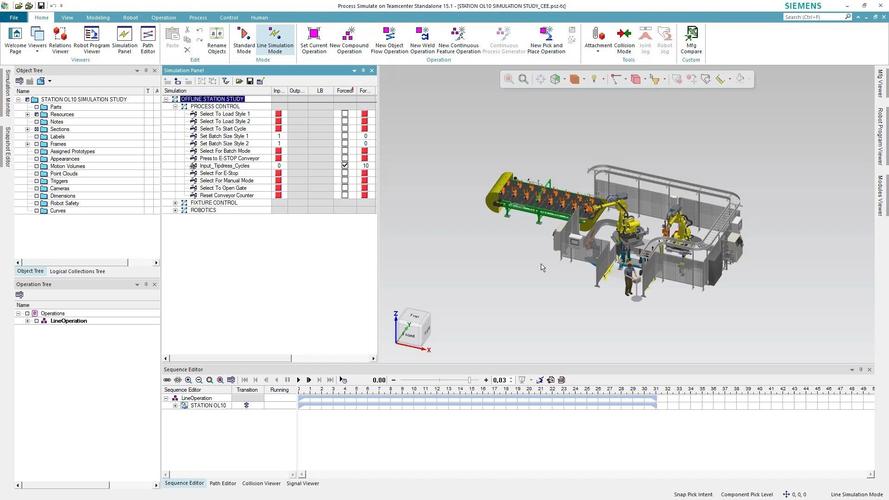Collapse STATION OL10 SIMULATION STUDY root

(x=18, y=99)
